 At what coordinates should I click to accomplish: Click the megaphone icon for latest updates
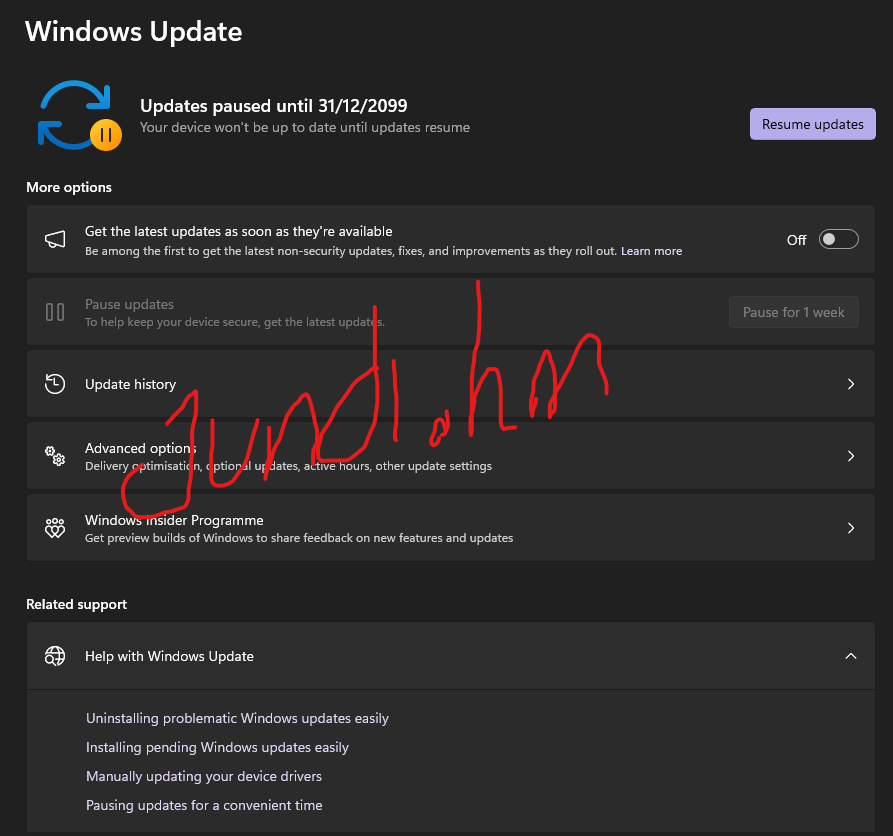[x=55, y=239]
